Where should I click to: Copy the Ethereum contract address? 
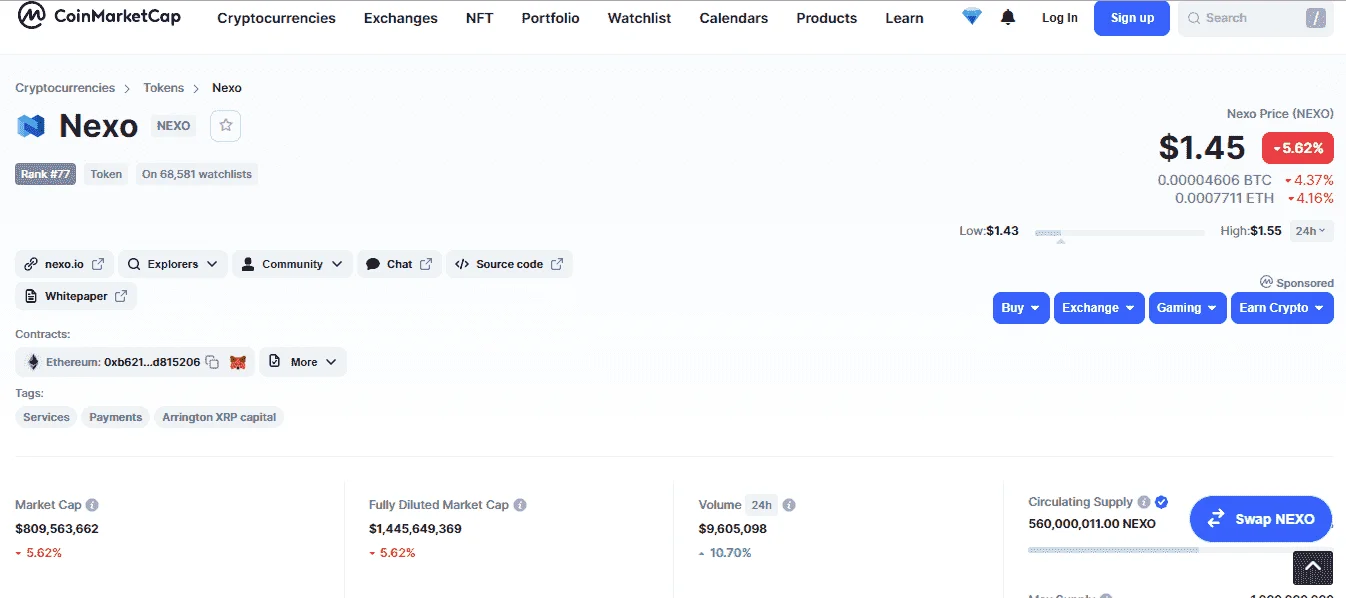click(x=212, y=362)
